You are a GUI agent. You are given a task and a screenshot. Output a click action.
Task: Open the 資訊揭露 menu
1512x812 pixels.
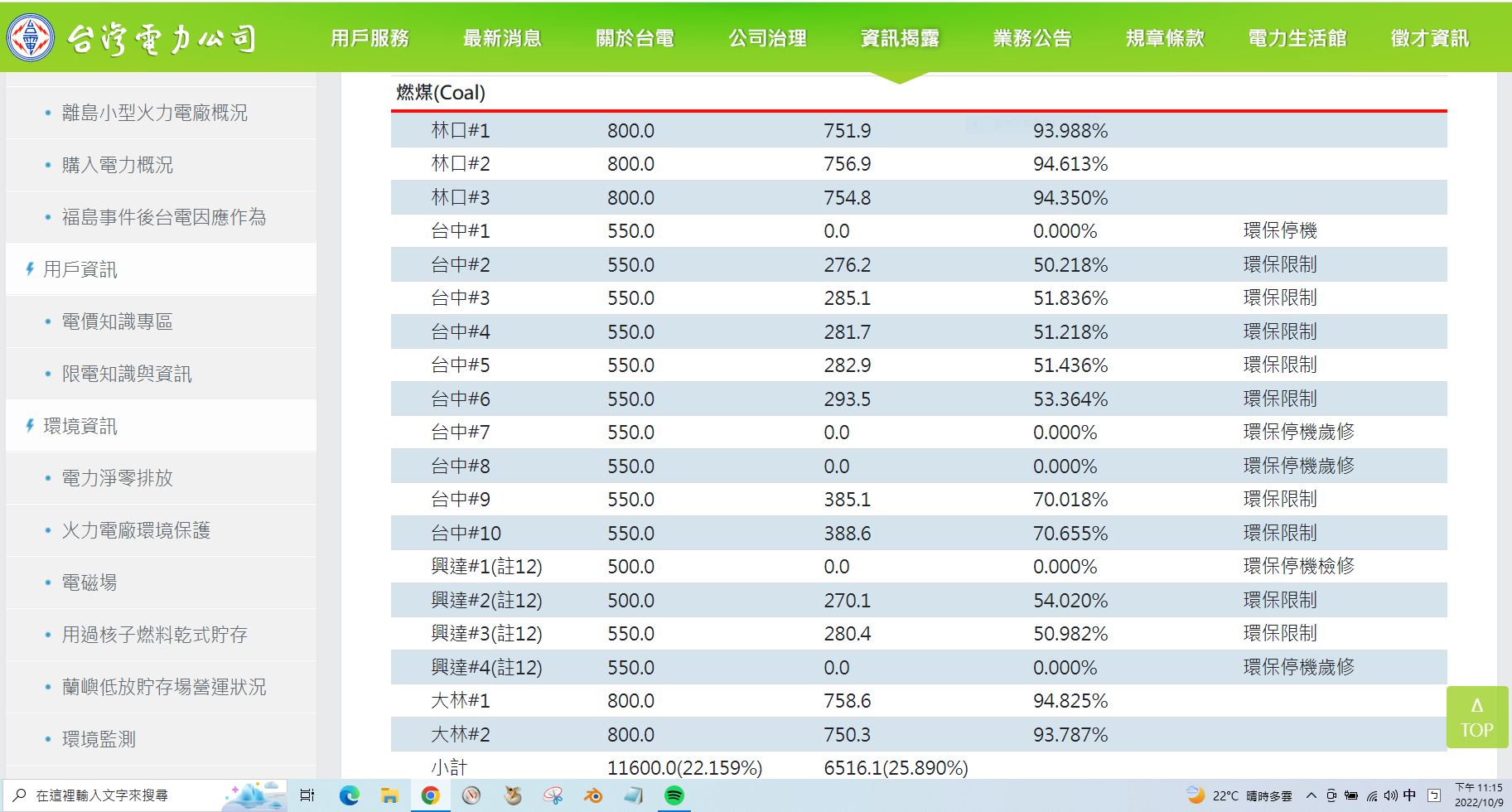click(900, 38)
